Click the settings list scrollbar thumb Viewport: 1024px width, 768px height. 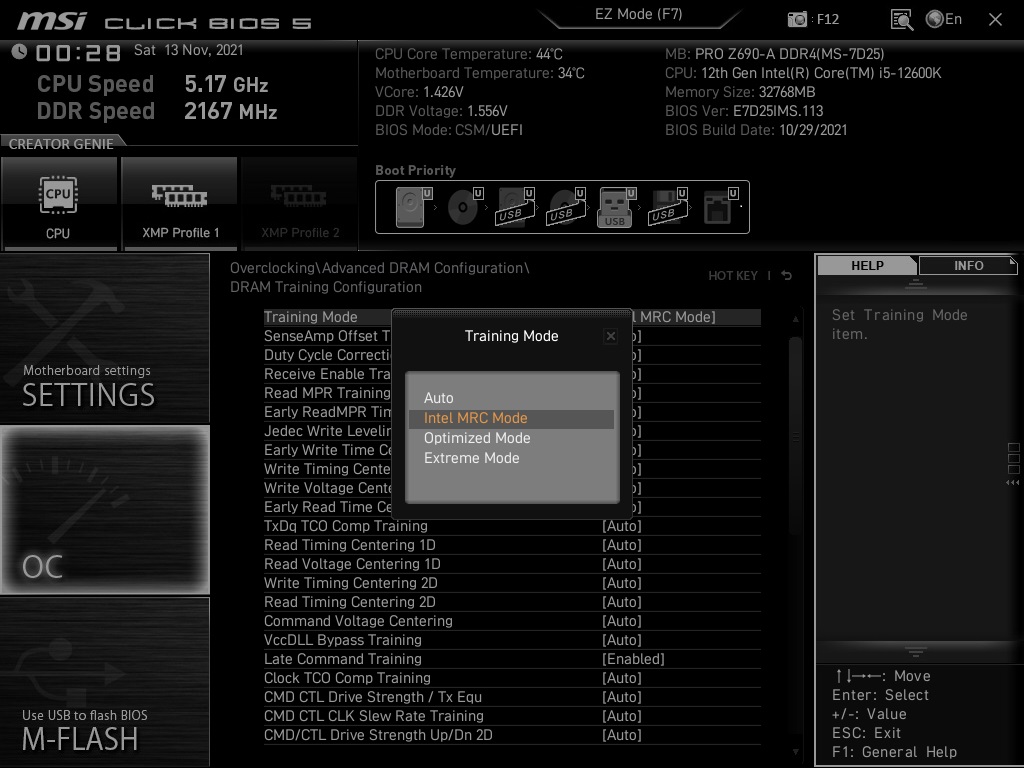[795, 434]
